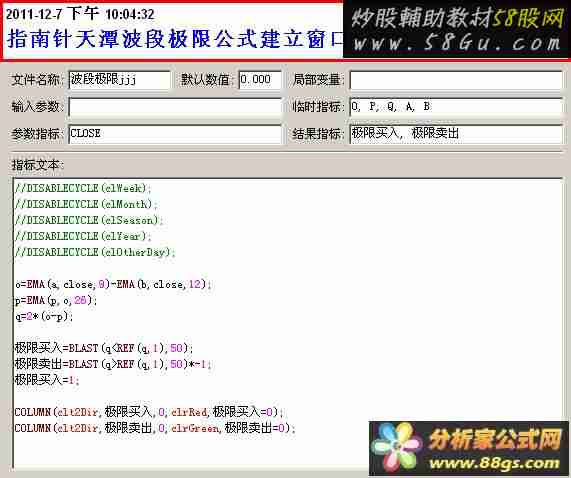Click the 炒股辅助教材58股网 banner logo

coord(457,17)
